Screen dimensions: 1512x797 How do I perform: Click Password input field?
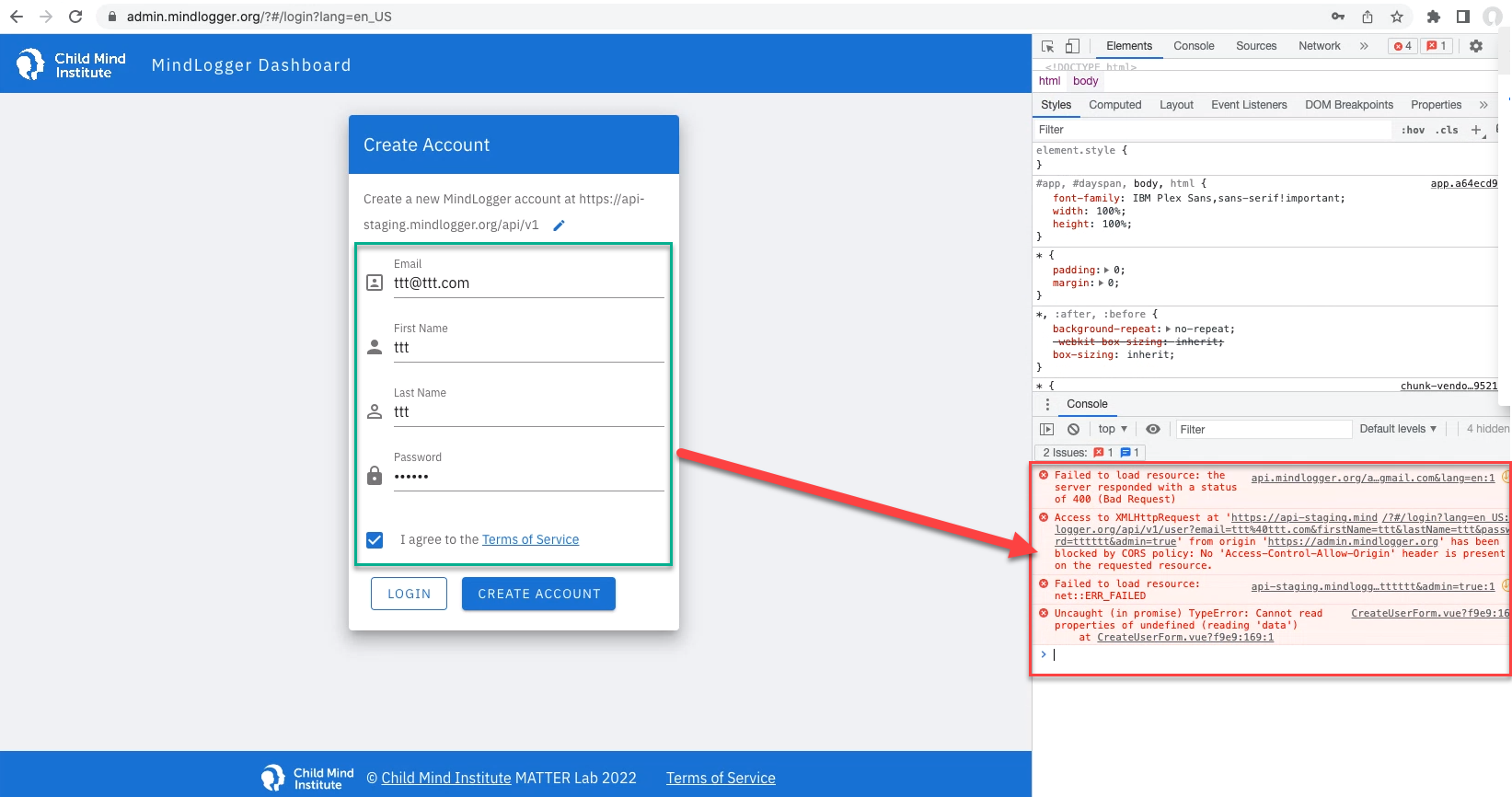[x=528, y=477]
